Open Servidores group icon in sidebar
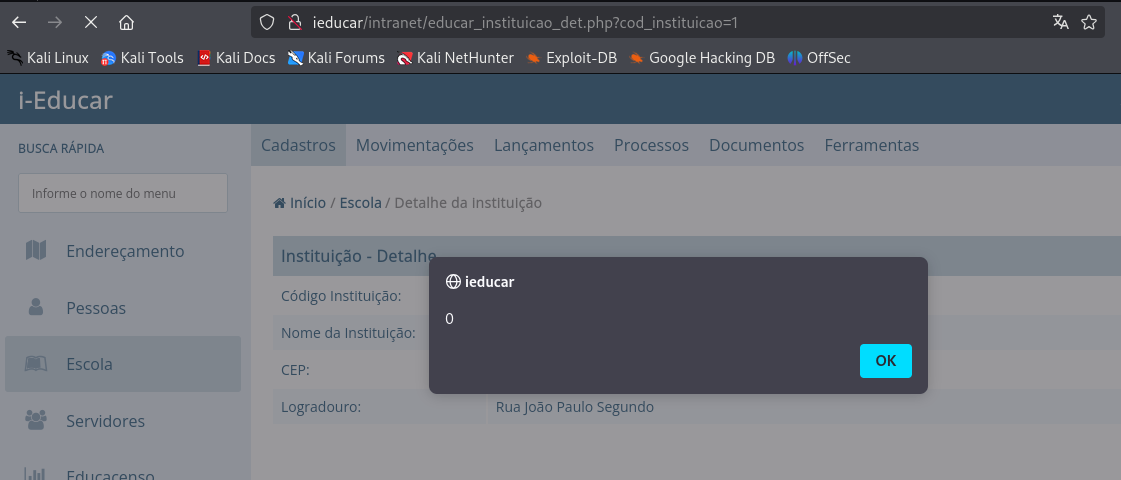 36,420
